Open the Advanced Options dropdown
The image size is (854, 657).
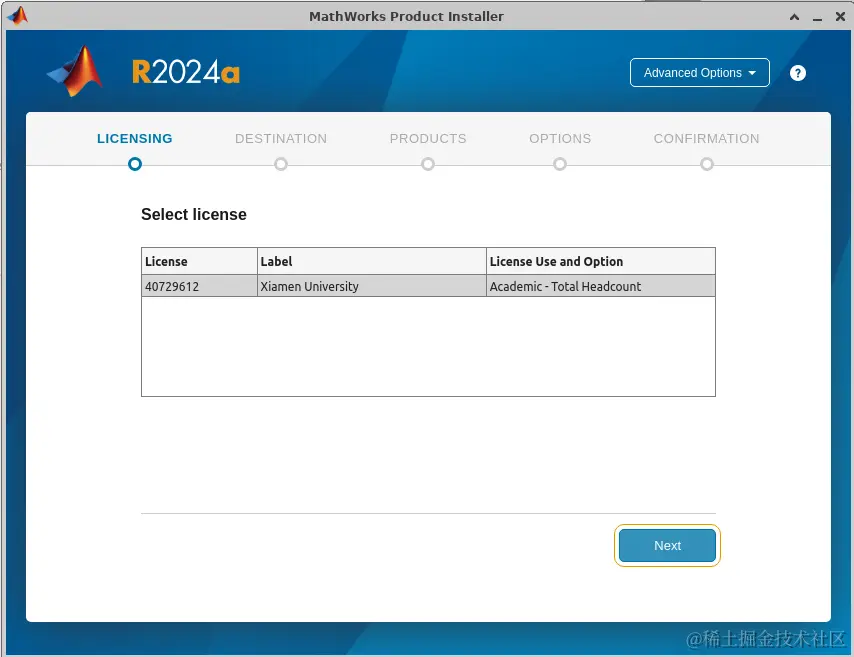click(x=699, y=72)
